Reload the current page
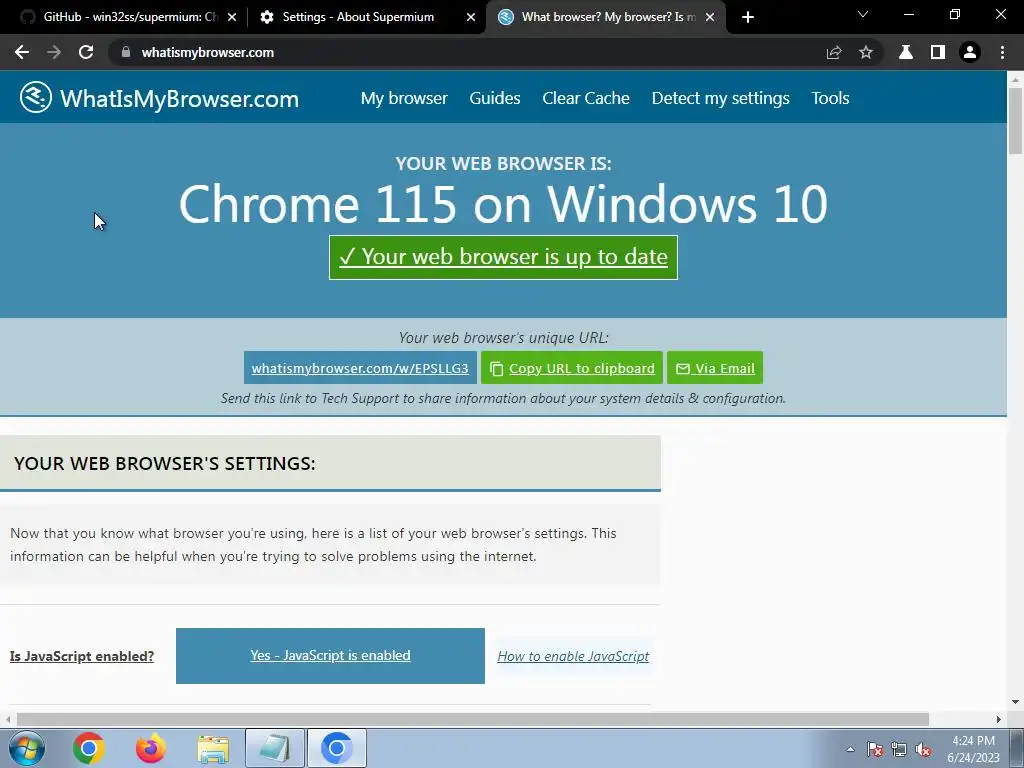Screen dimensions: 1024x768 [86, 52]
